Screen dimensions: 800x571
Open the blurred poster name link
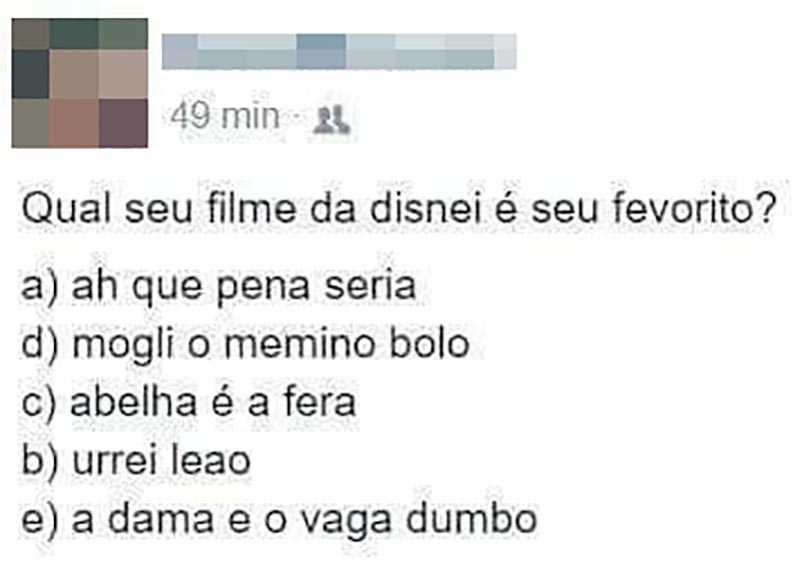coord(339,52)
